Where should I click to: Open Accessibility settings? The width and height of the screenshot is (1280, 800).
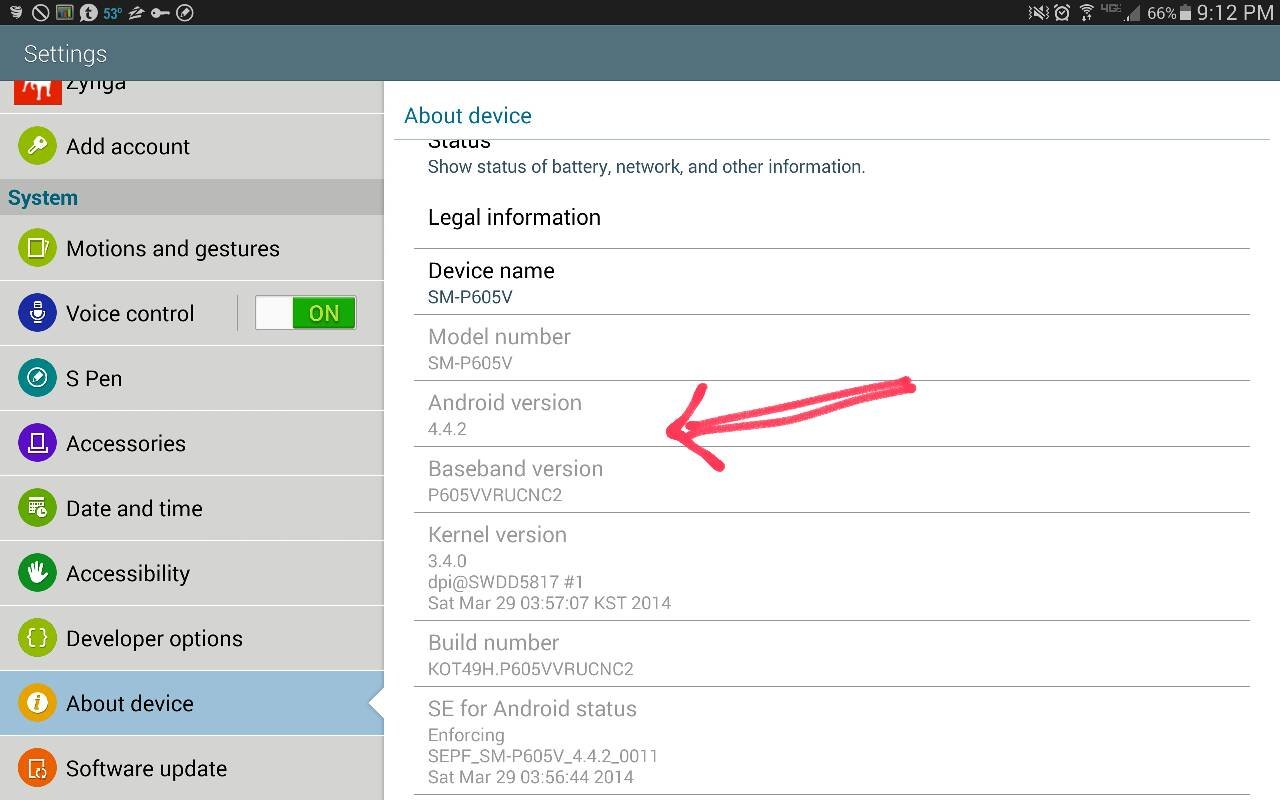[x=192, y=573]
